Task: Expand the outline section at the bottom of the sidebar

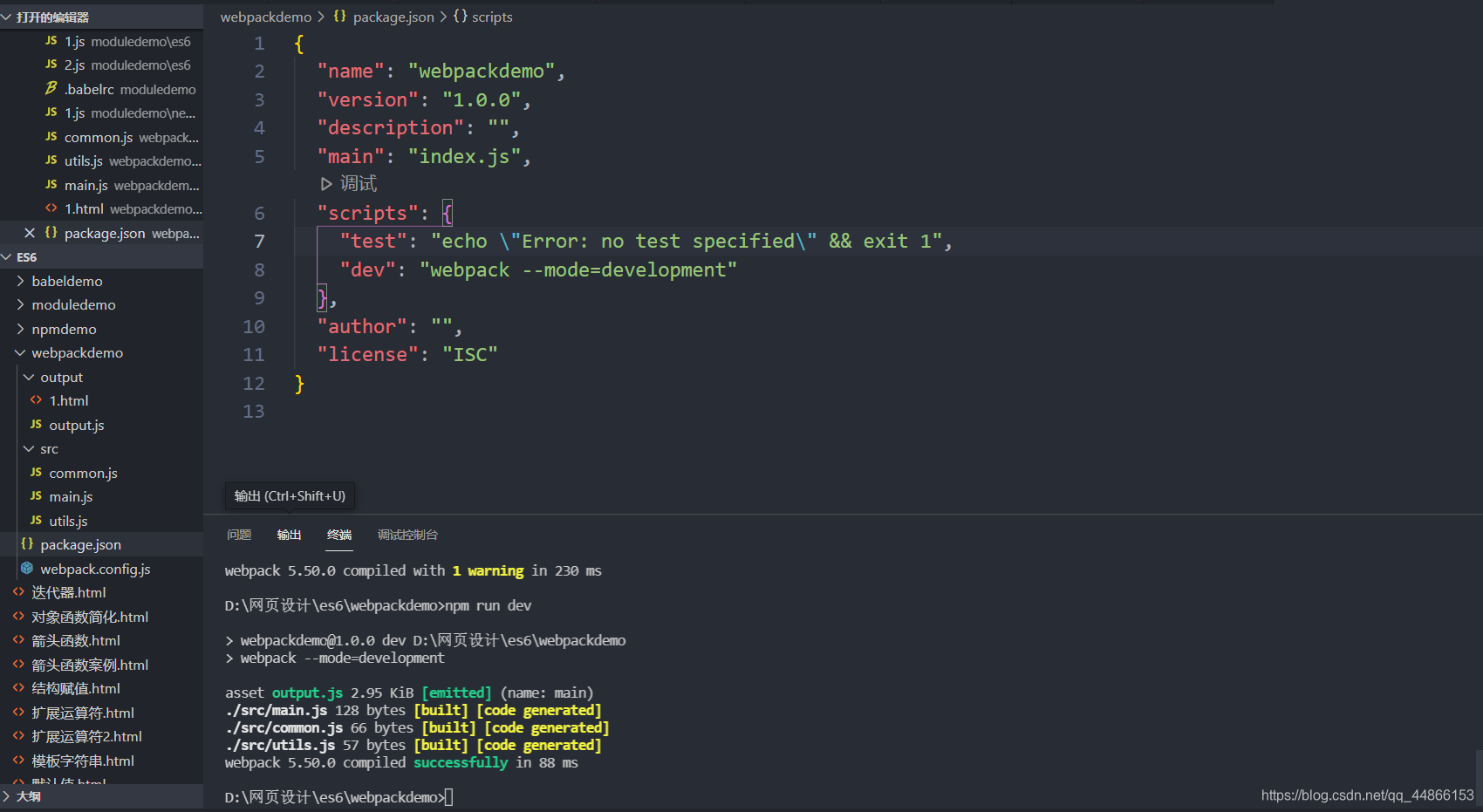Action: pos(101,795)
